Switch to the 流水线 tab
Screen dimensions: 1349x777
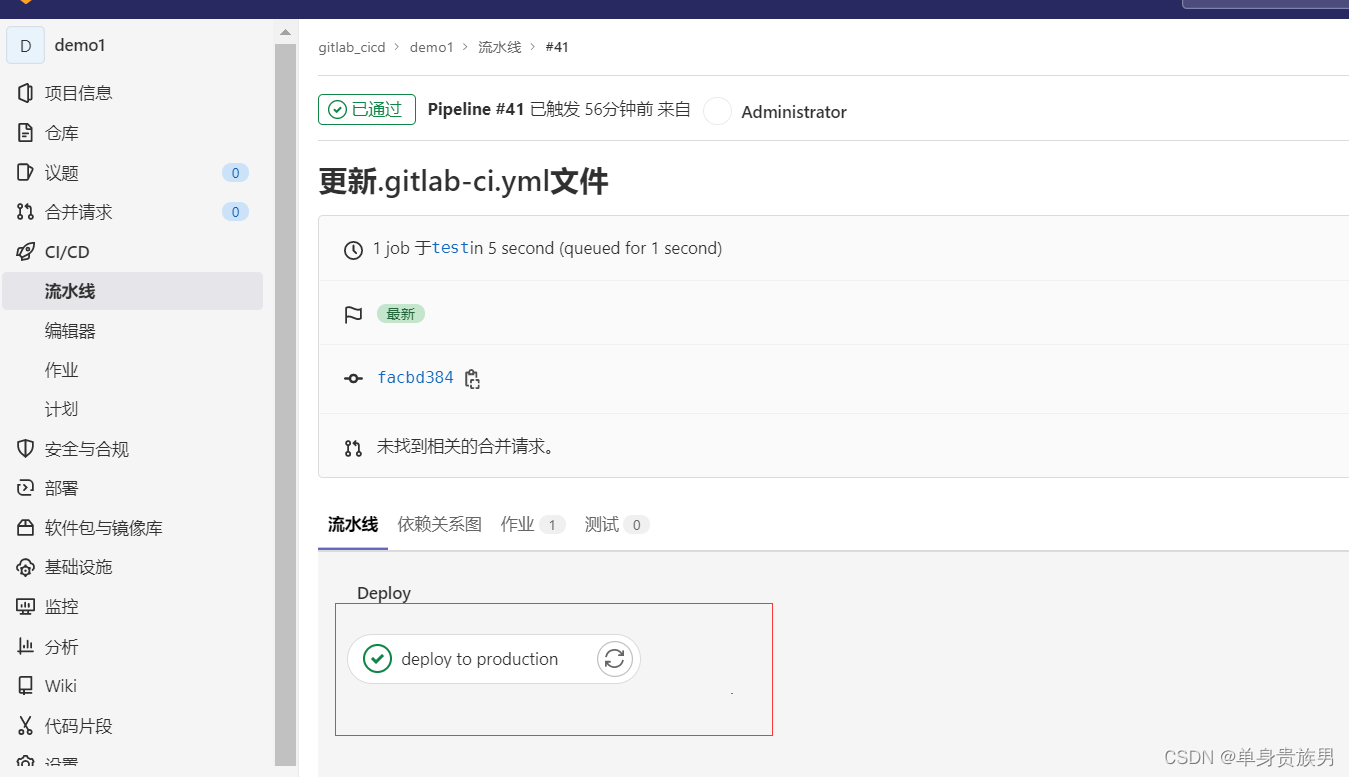tap(353, 525)
